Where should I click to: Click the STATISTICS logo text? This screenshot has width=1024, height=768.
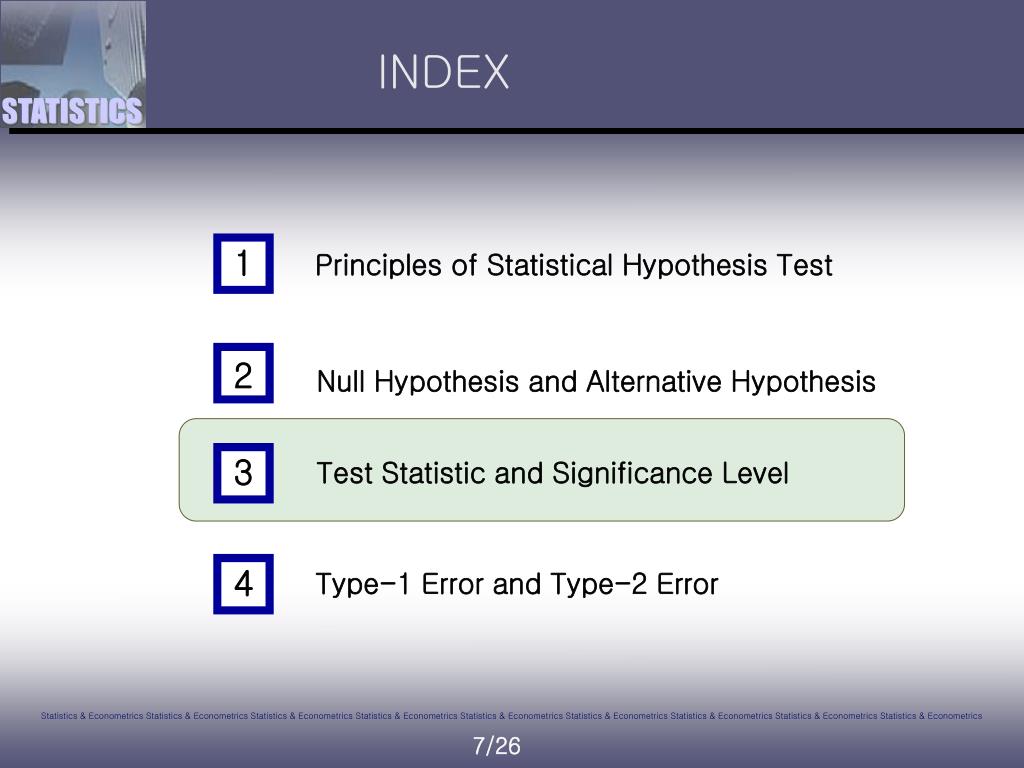click(x=72, y=111)
